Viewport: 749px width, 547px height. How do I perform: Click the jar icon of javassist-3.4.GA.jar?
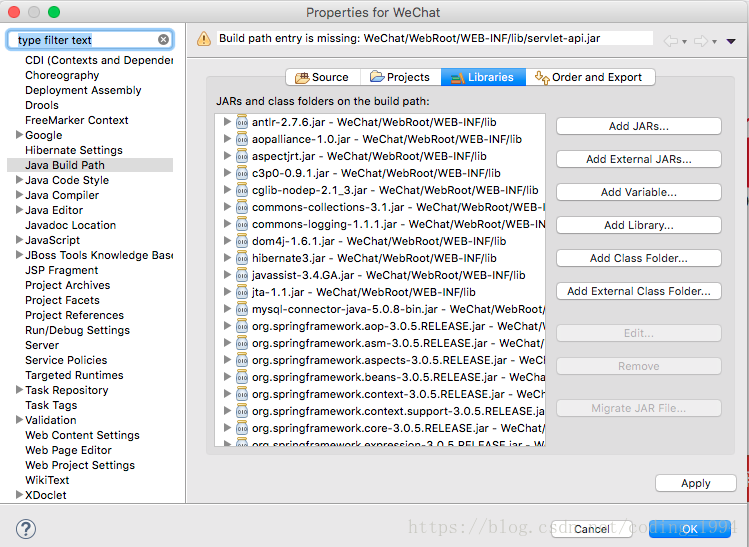[x=242, y=275]
